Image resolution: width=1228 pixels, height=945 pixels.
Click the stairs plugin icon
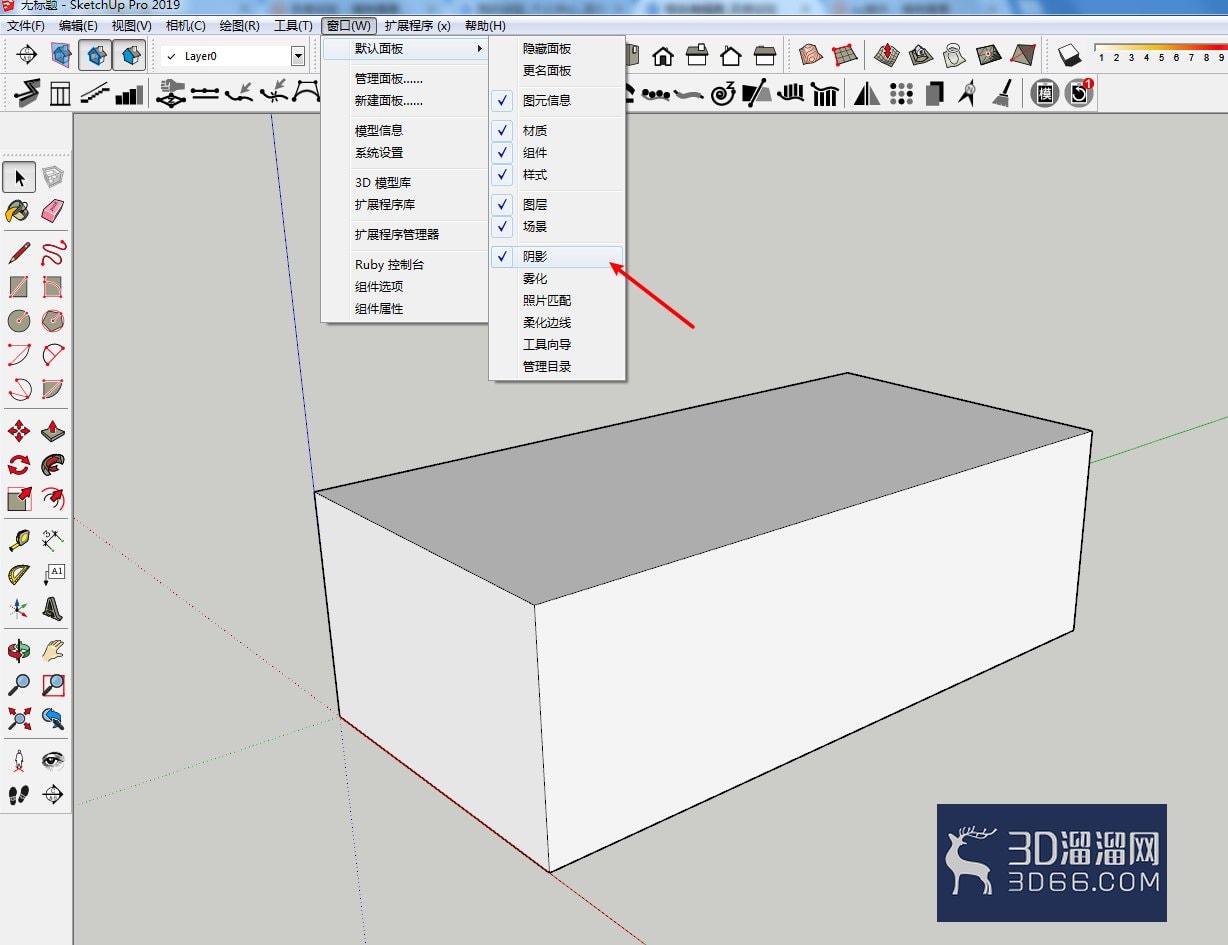(94, 94)
